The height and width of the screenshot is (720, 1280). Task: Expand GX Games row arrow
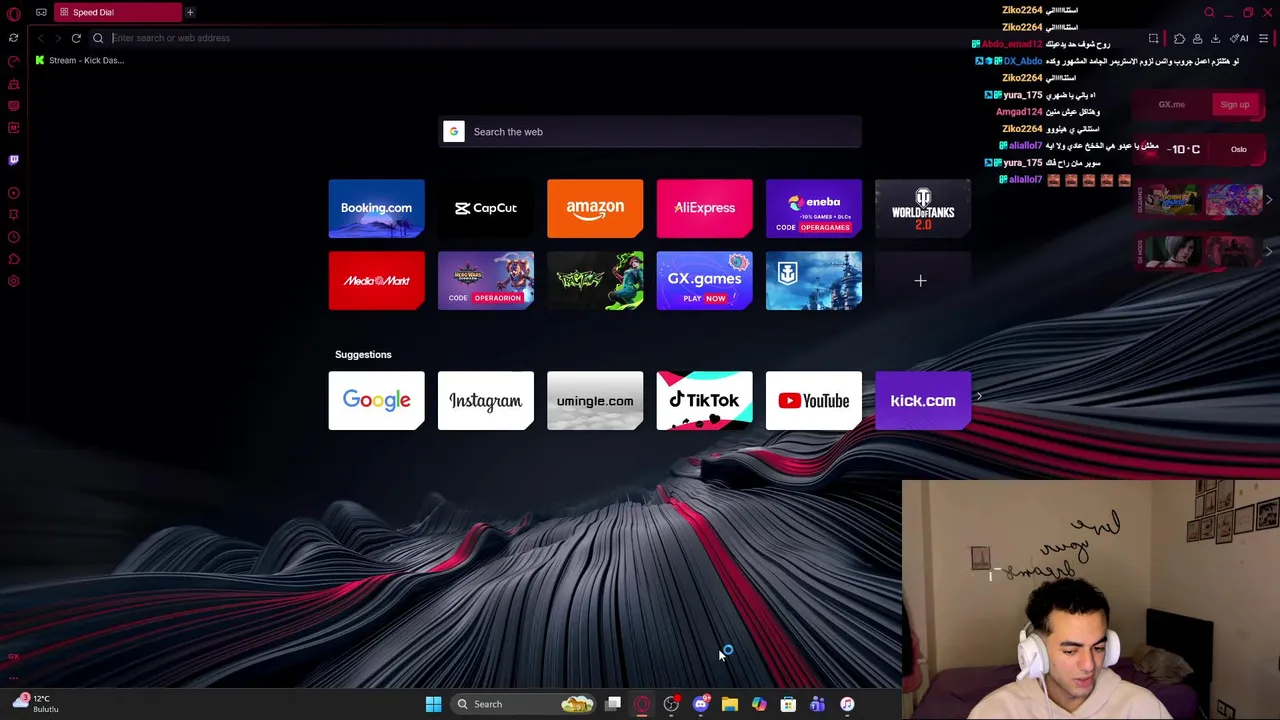tap(1269, 200)
